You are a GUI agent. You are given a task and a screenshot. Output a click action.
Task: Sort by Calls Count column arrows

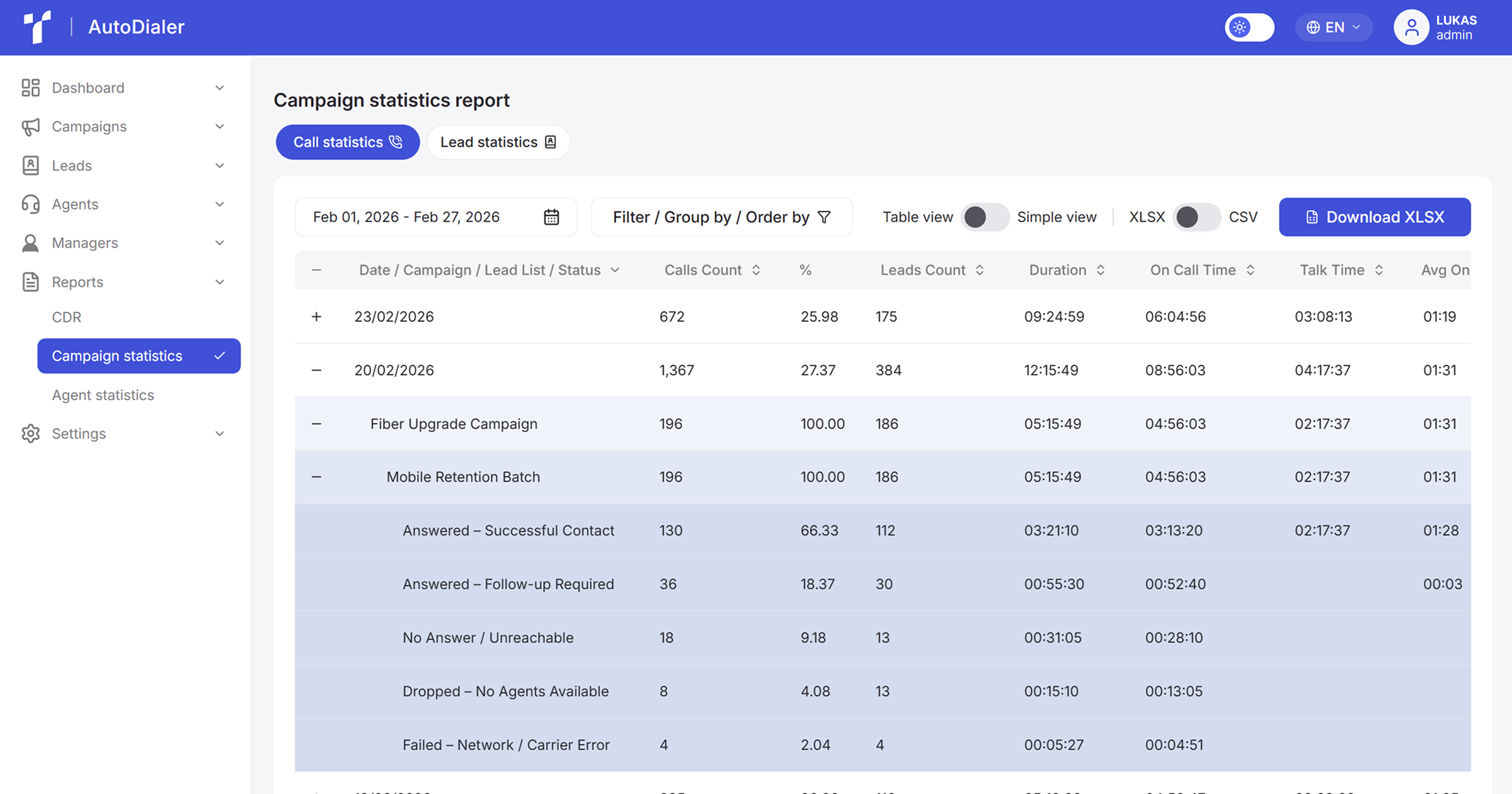pyautogui.click(x=756, y=270)
